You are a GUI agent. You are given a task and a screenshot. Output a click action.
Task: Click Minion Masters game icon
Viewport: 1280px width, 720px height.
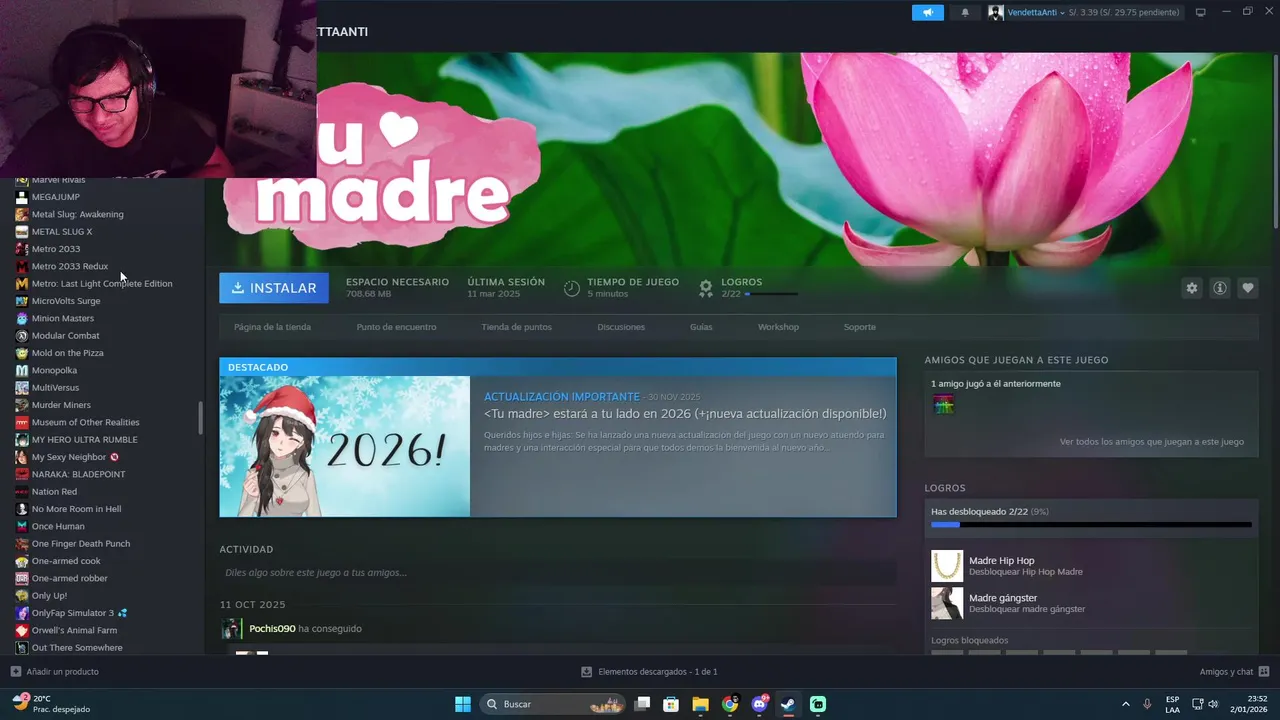tap(22, 318)
